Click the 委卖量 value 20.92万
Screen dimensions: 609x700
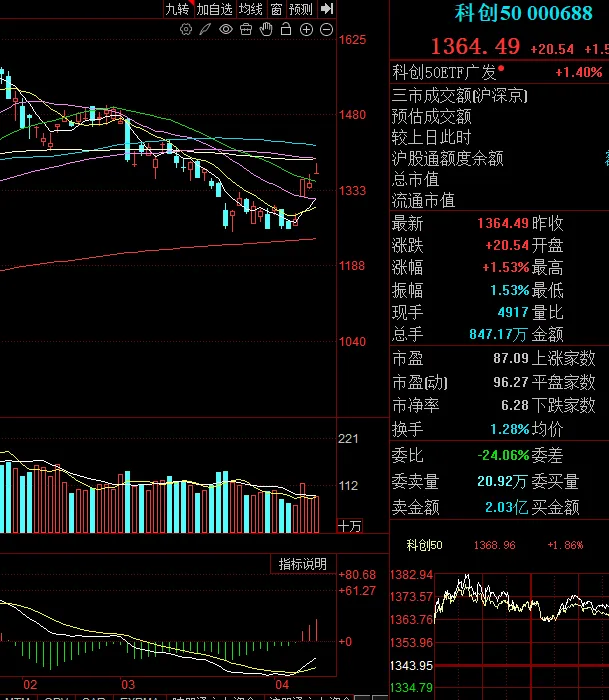pos(502,481)
